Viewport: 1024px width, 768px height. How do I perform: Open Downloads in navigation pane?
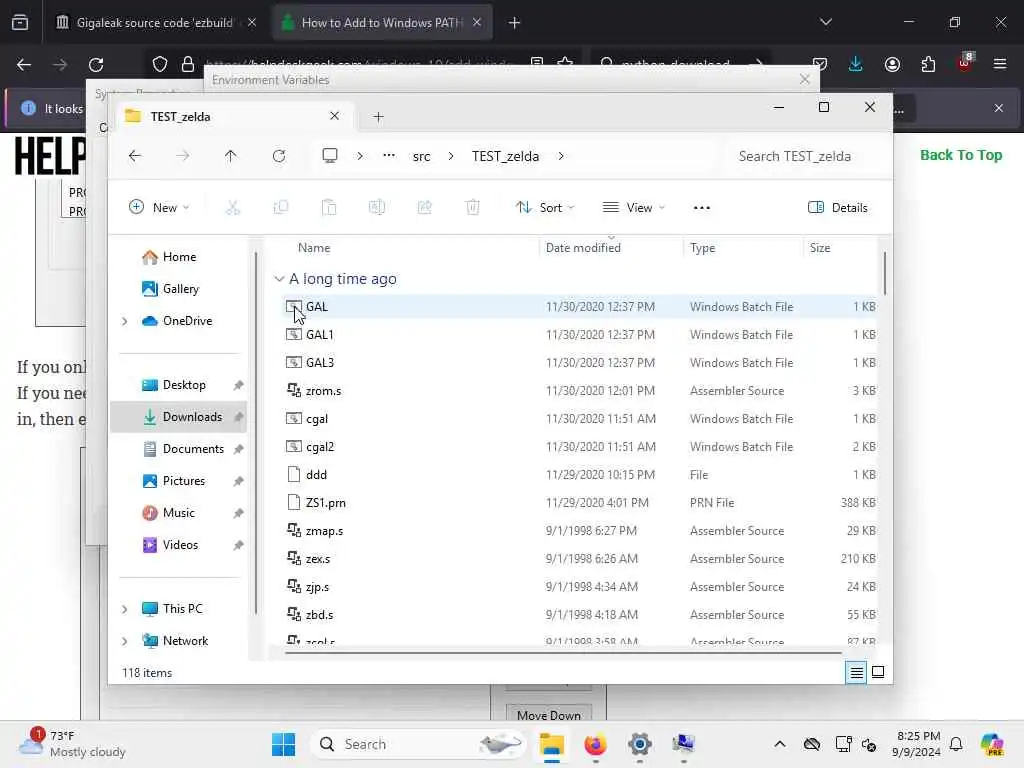point(178,417)
